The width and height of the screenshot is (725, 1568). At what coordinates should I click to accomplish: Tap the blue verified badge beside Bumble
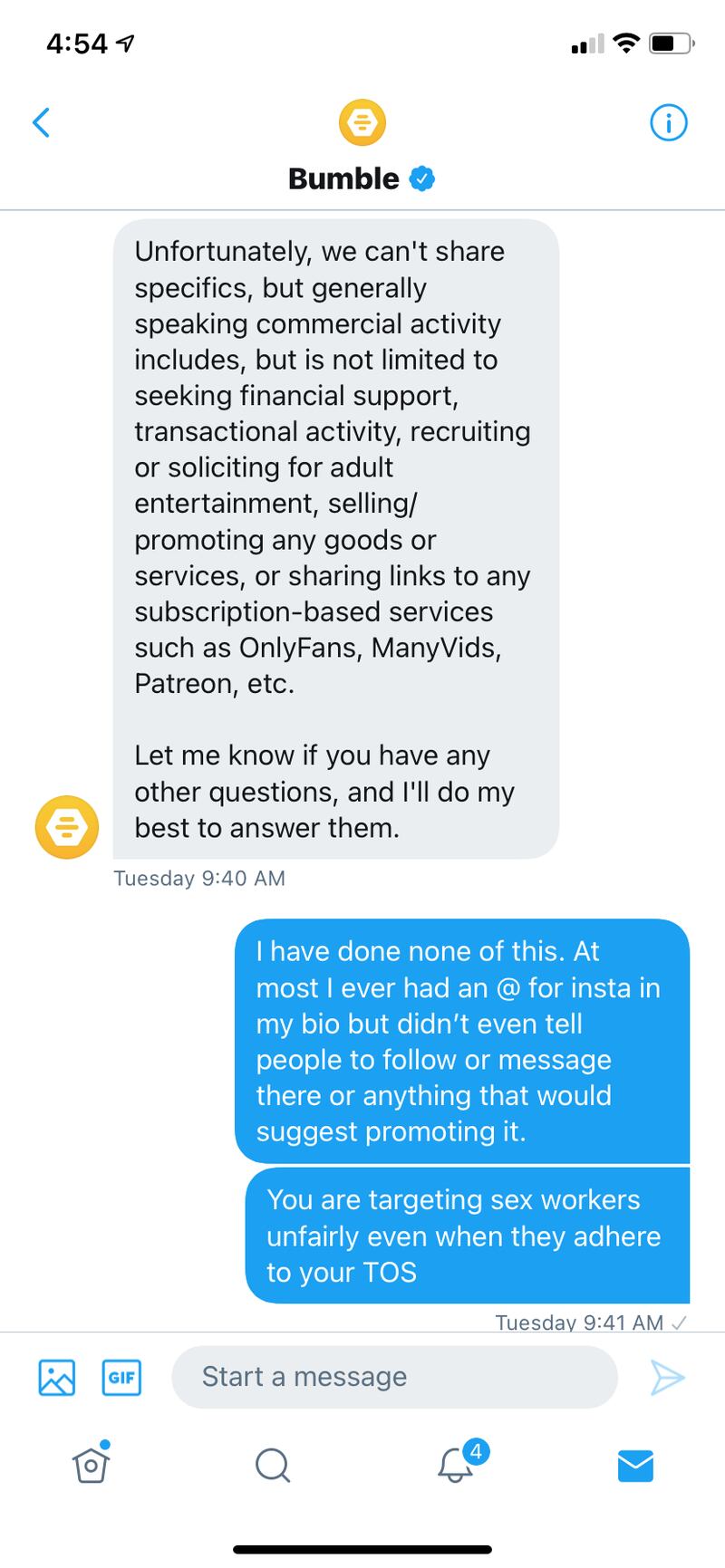point(422,178)
